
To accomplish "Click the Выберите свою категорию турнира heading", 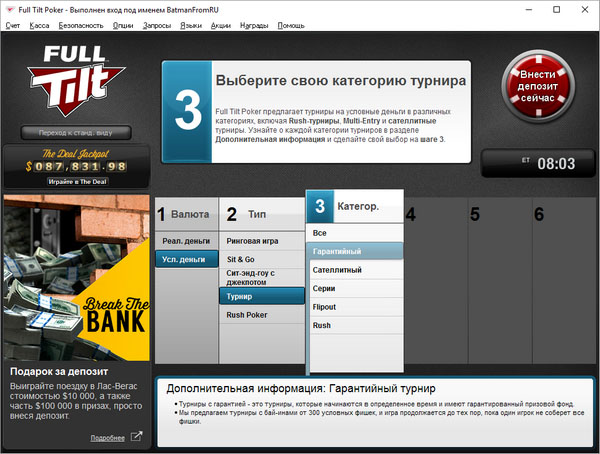I will pos(341,80).
